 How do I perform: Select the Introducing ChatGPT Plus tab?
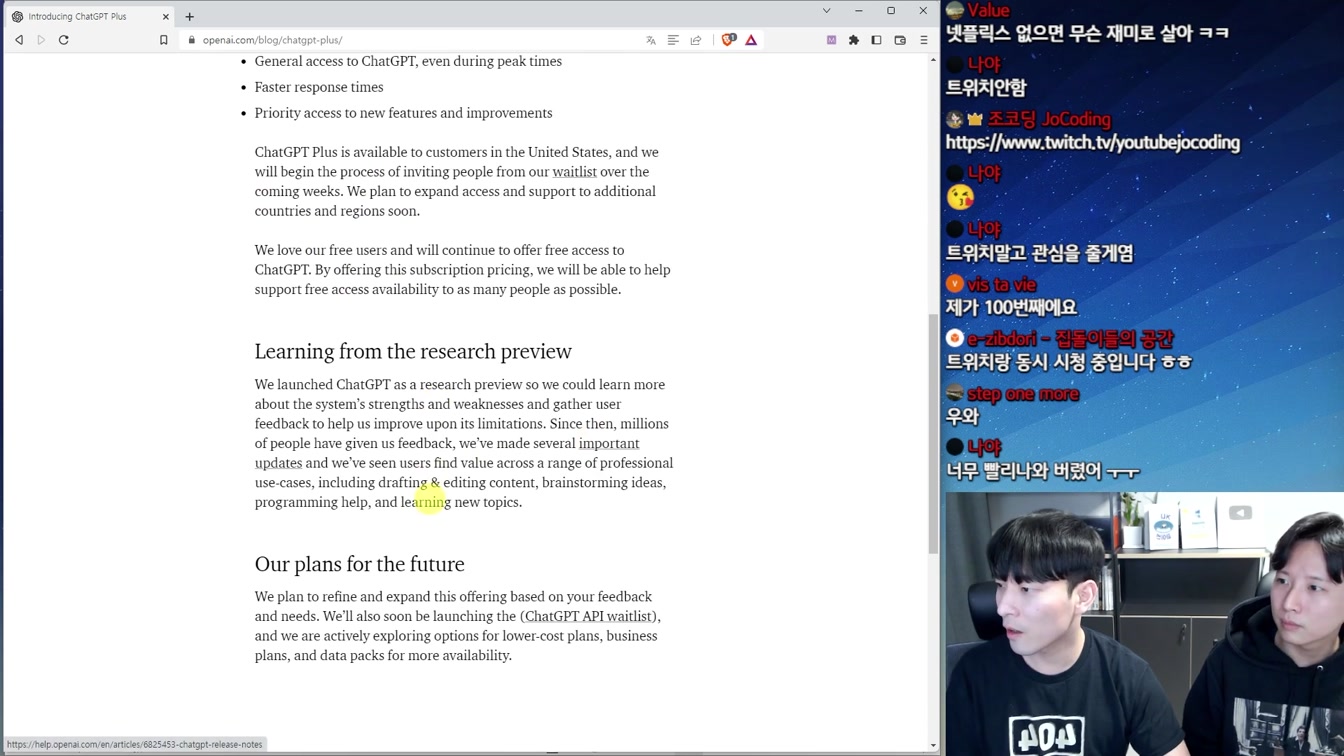click(x=90, y=16)
